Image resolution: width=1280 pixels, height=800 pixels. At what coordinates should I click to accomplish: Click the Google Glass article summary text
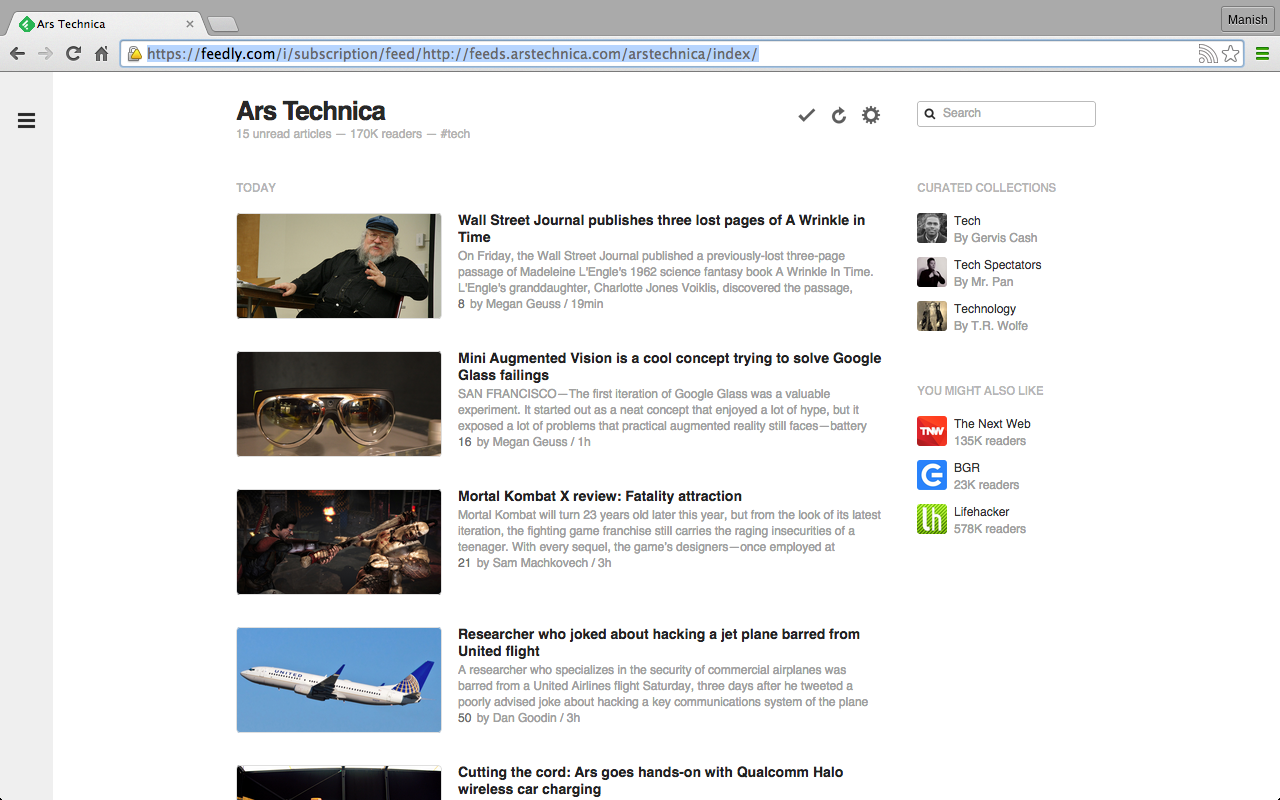pos(662,410)
